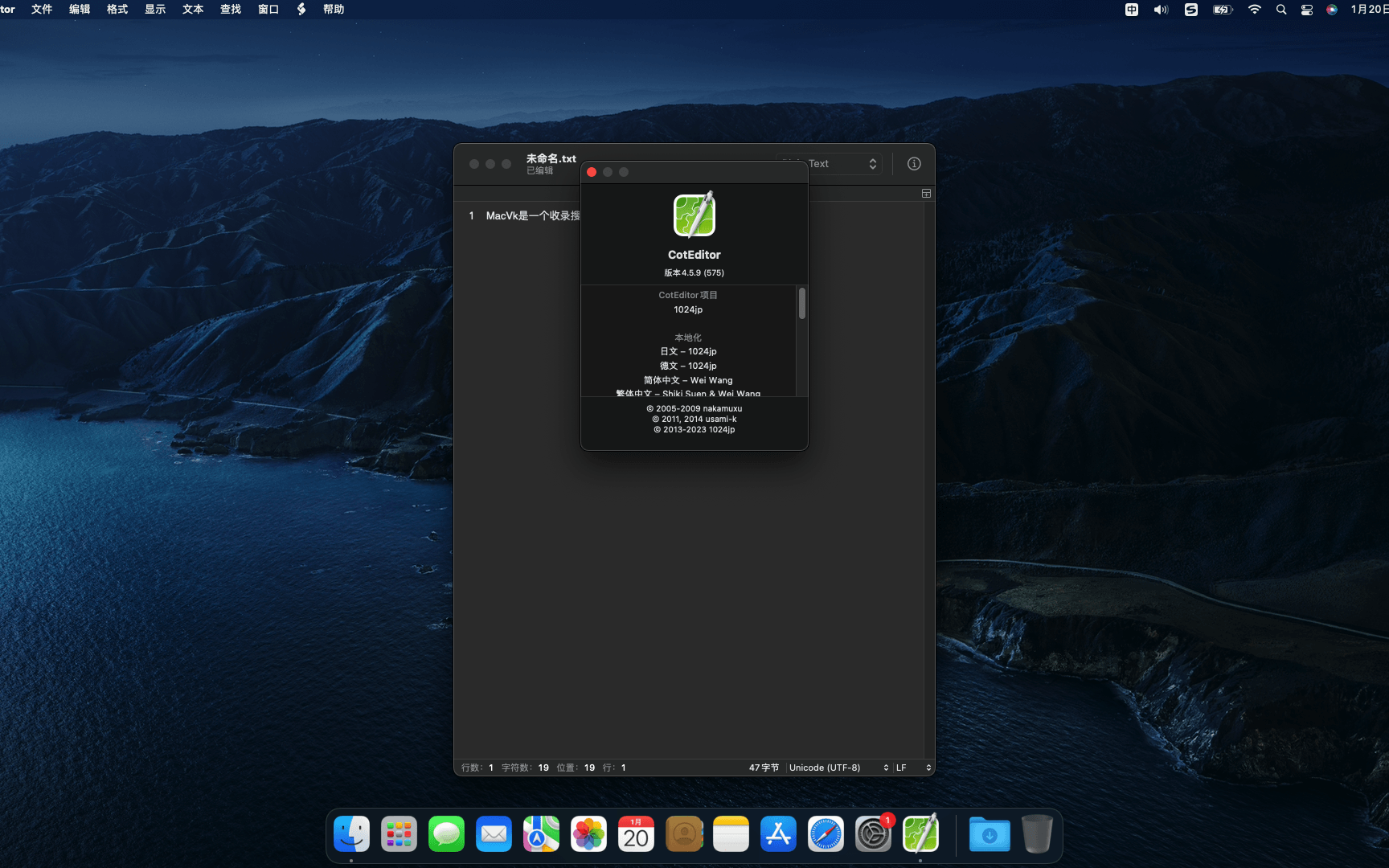
Task: Open the 帮助 menu
Action: pos(334,9)
